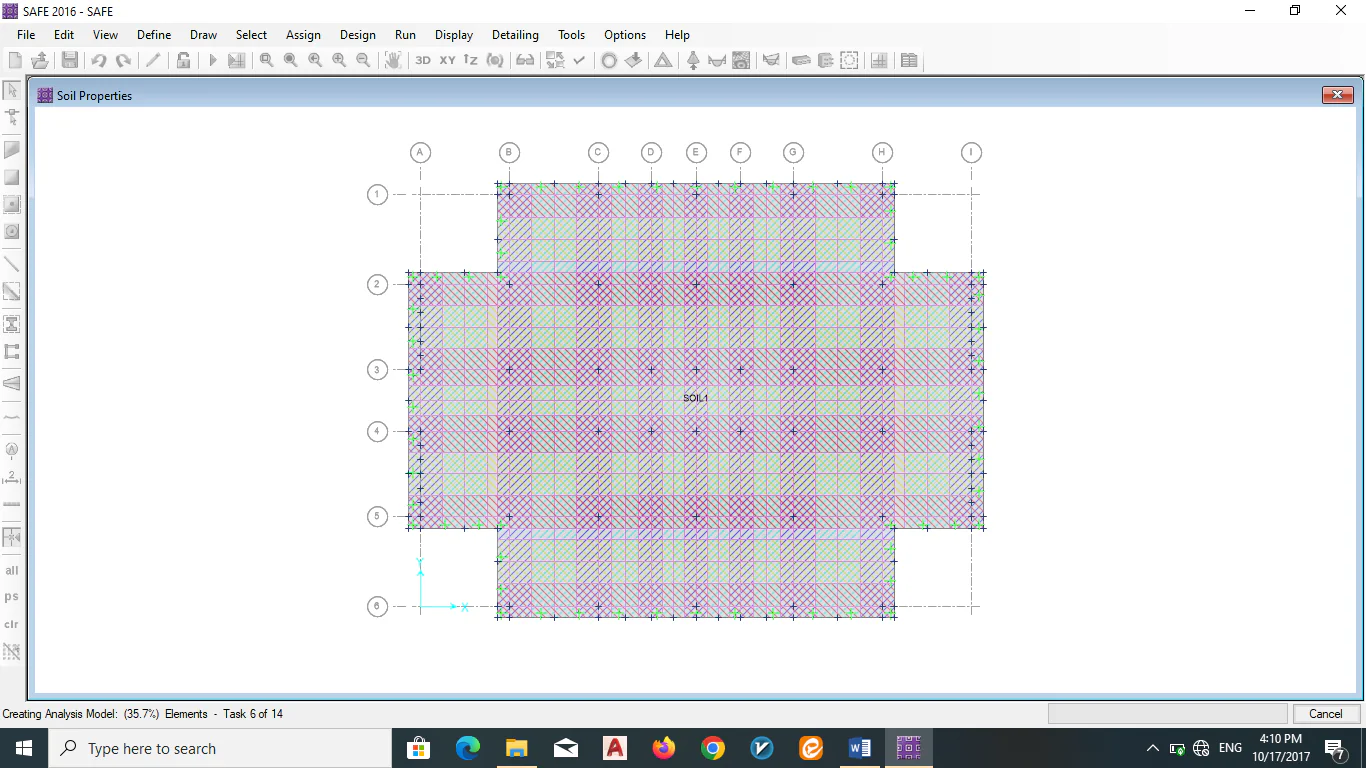Click the 'all' select-all side button
Viewport: 1366px width, 768px height.
[x=12, y=571]
